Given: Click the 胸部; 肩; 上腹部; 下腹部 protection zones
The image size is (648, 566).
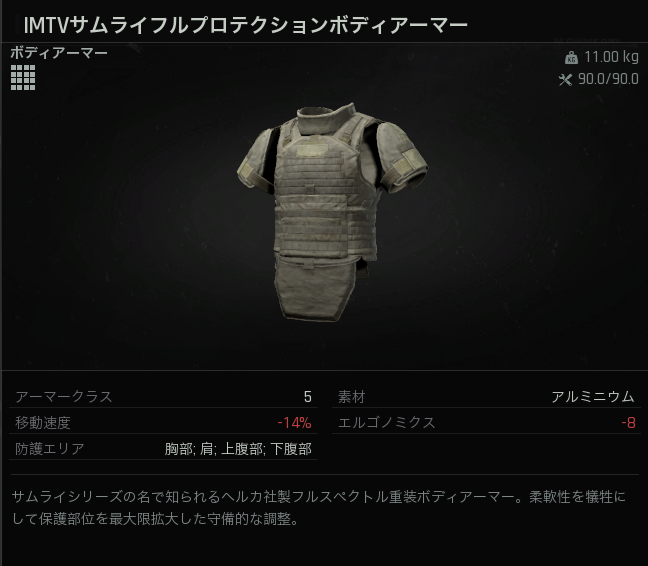Looking at the screenshot, I should point(238,449).
